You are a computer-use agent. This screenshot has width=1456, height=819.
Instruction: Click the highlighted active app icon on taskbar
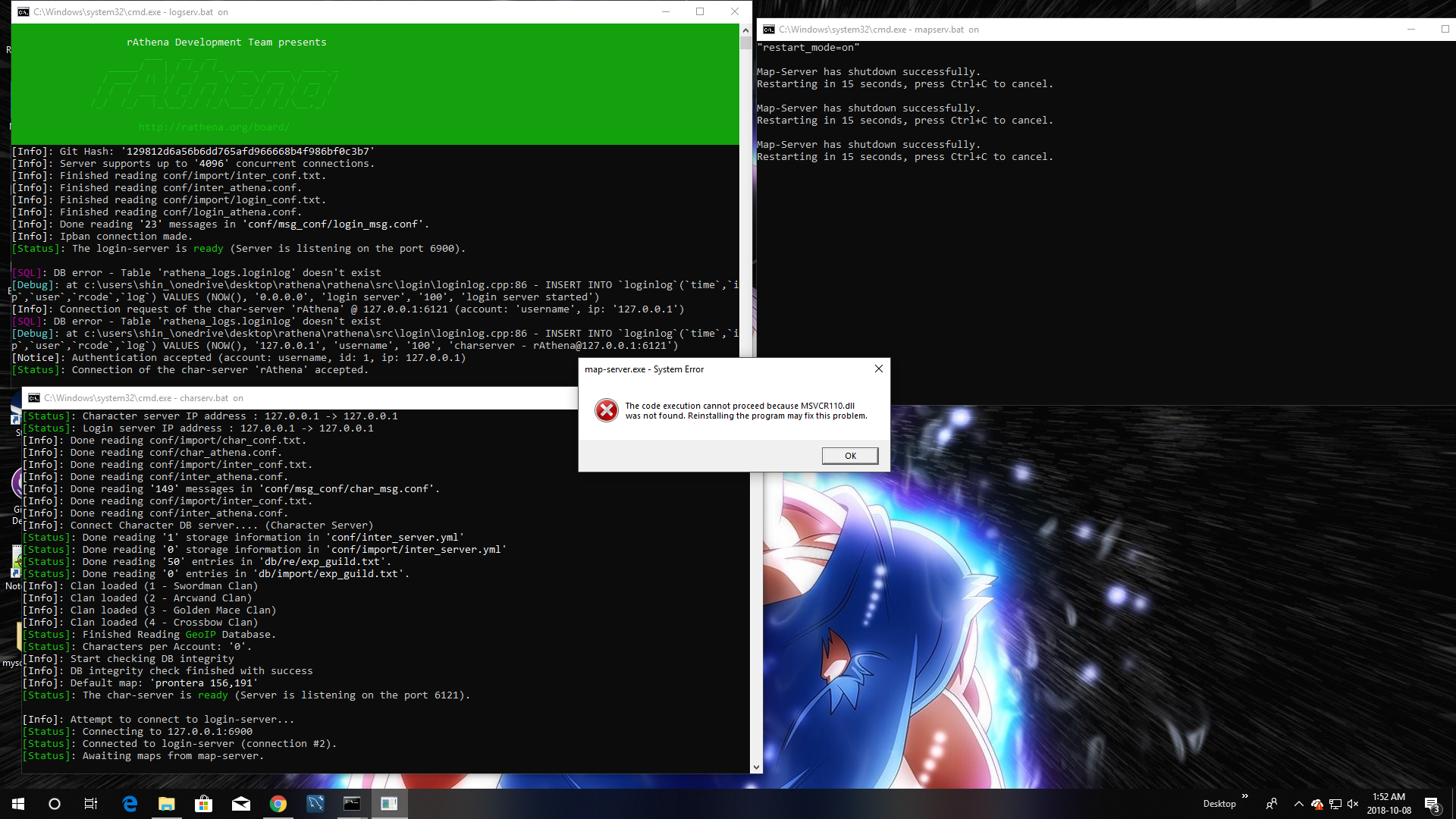(x=389, y=804)
